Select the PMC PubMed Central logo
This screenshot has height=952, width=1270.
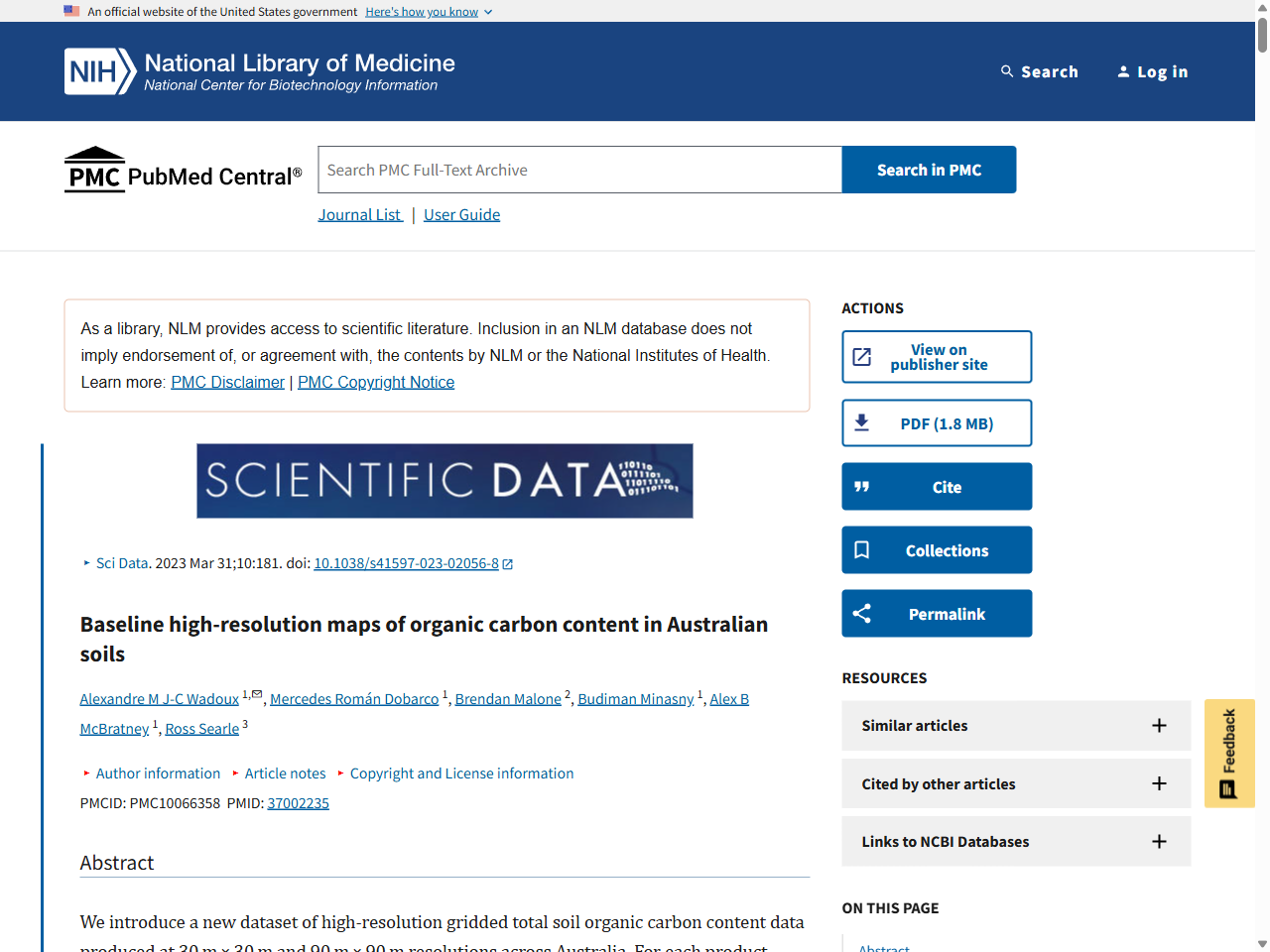pyautogui.click(x=183, y=169)
